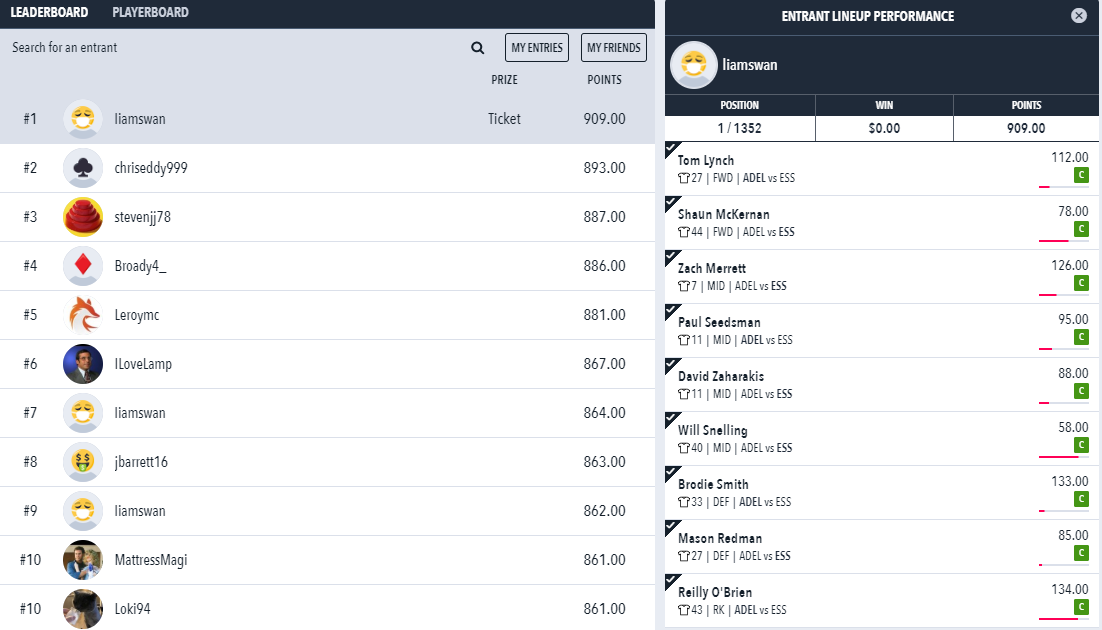Image resolution: width=1102 pixels, height=630 pixels.
Task: Click the checkmark flag on Brodie Smith's row
Action: tap(672, 472)
